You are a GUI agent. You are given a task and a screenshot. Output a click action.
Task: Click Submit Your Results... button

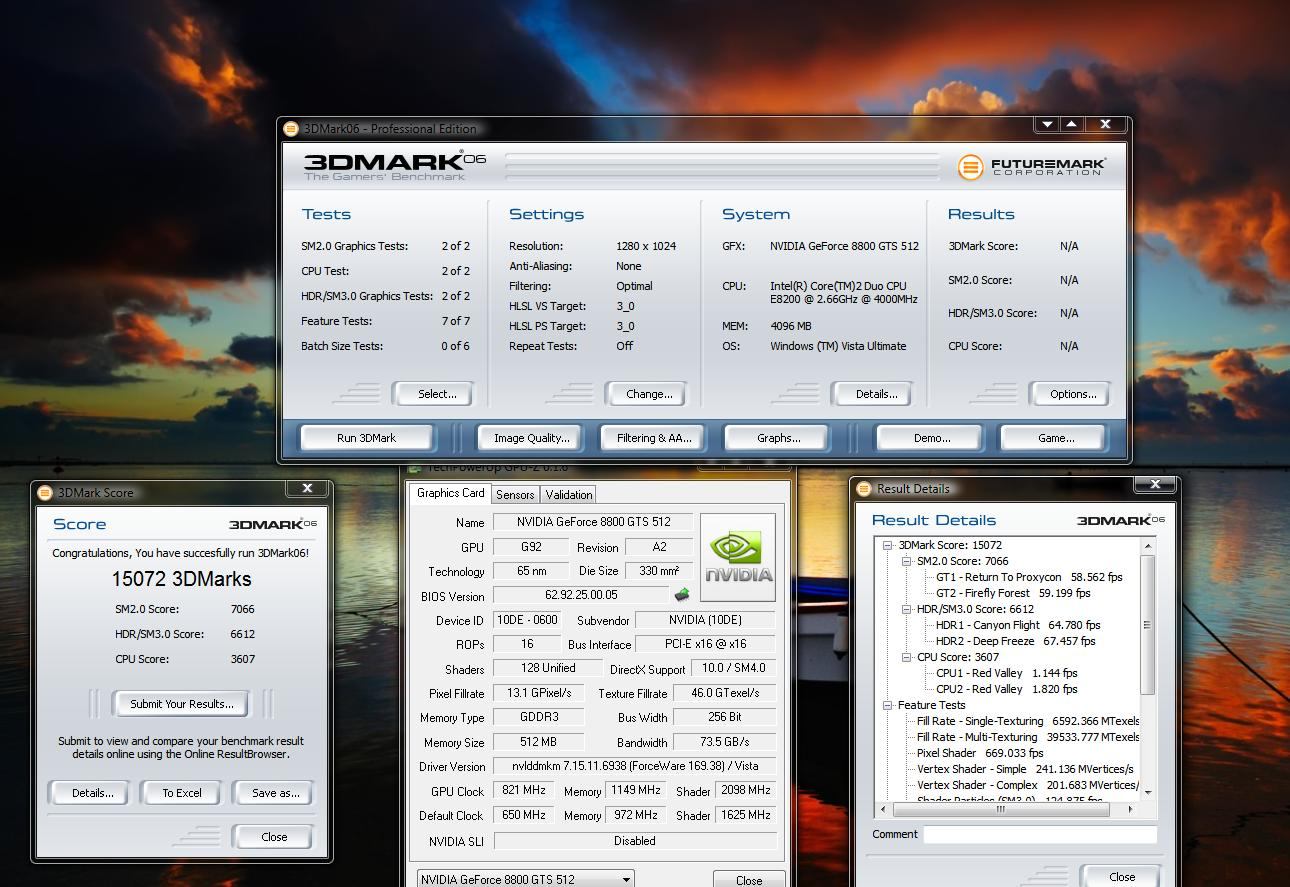tap(182, 704)
